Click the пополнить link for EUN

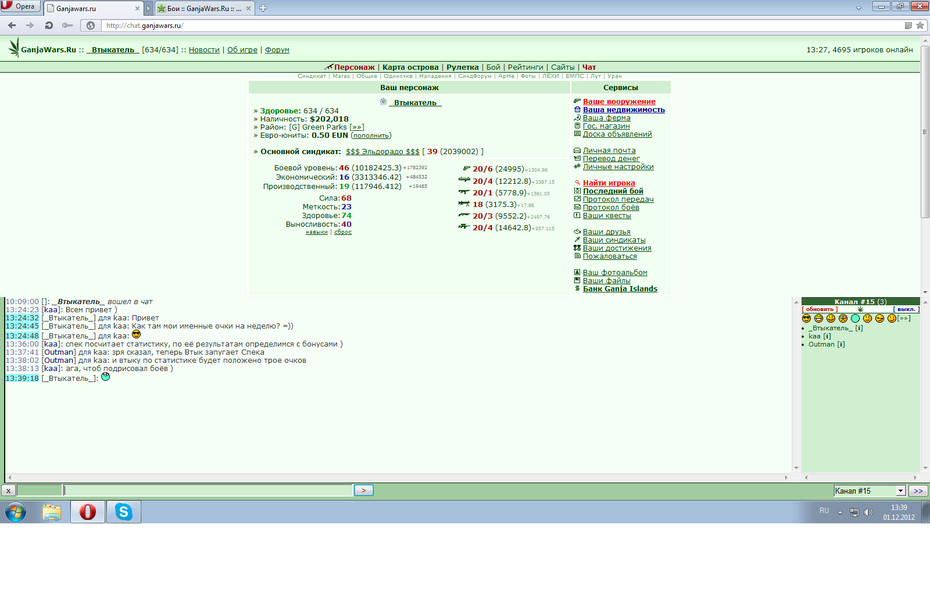tap(371, 135)
